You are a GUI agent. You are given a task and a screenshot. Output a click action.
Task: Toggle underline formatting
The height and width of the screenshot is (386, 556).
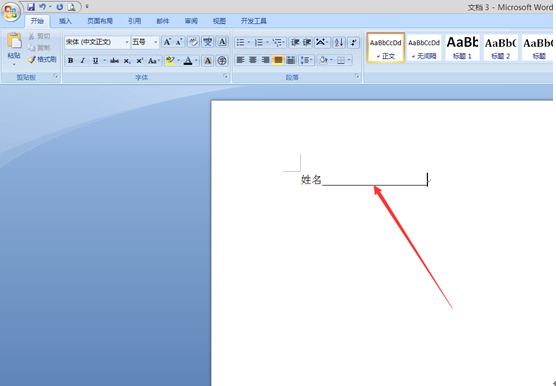click(x=95, y=61)
